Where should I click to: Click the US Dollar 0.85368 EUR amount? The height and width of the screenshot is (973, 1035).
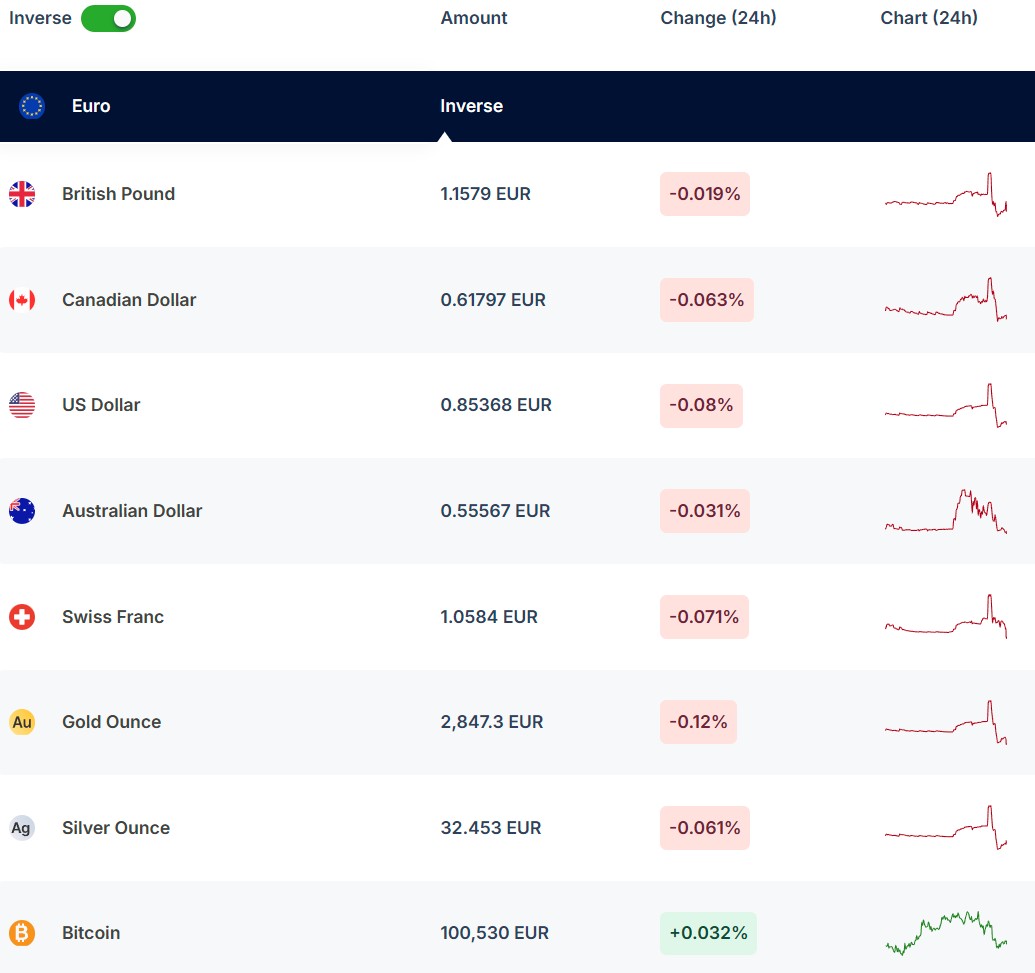[x=496, y=405]
